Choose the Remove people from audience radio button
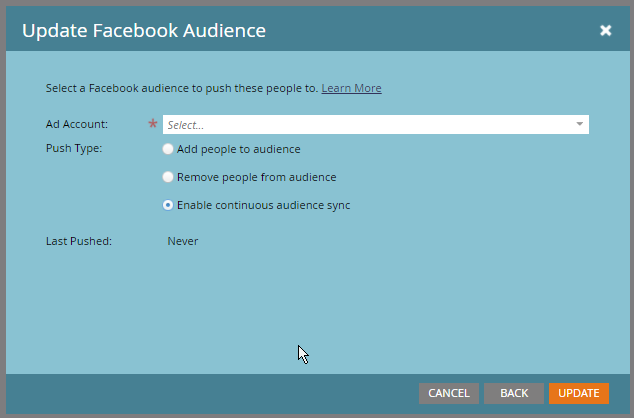Screen dimensions: 634x418 [168, 177]
